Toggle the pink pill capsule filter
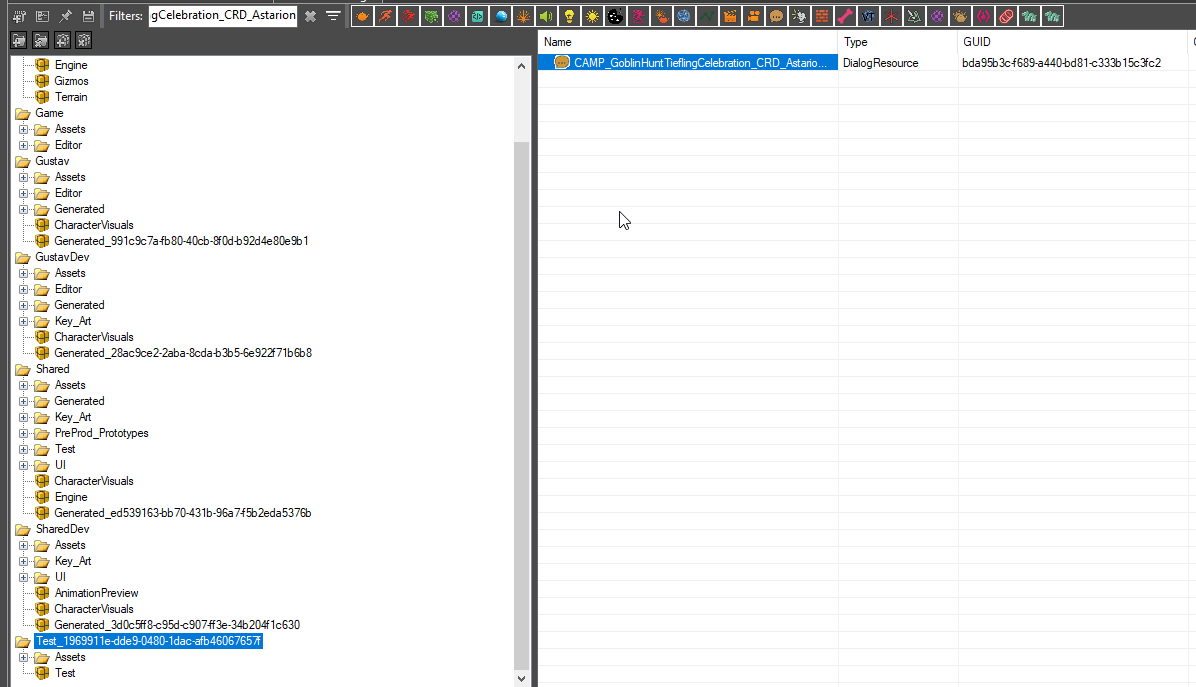This screenshot has height=687, width=1196. point(1006,16)
